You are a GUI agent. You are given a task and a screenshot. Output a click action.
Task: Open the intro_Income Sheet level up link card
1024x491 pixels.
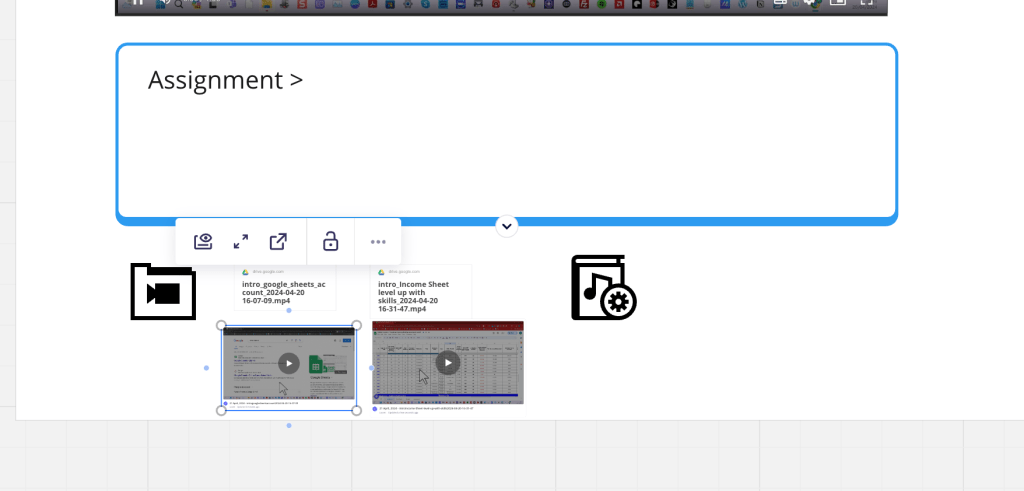click(x=421, y=291)
